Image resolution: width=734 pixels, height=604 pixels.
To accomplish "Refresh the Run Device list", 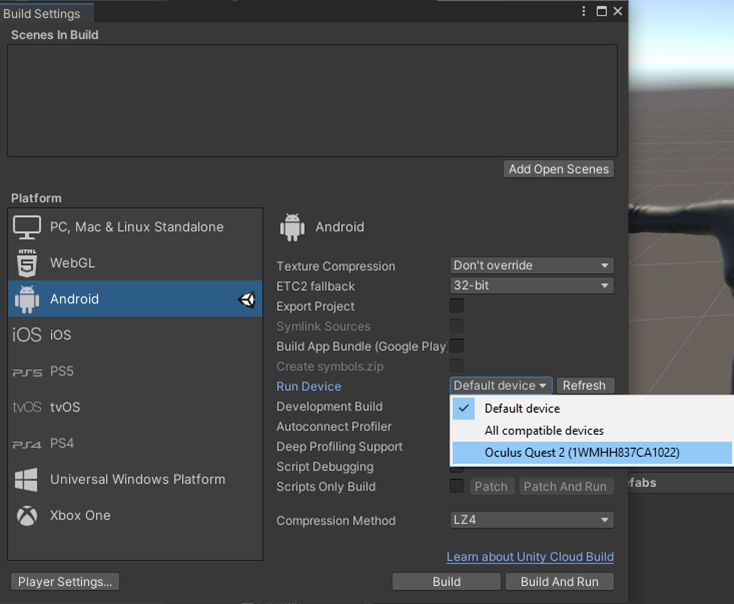I will coord(585,386).
